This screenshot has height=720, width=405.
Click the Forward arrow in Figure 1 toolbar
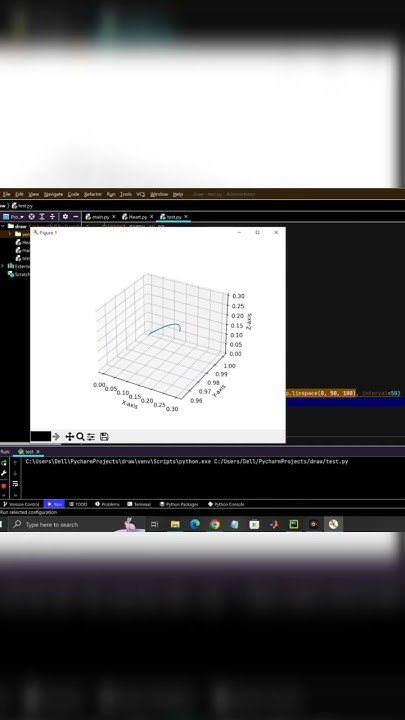[56, 437]
